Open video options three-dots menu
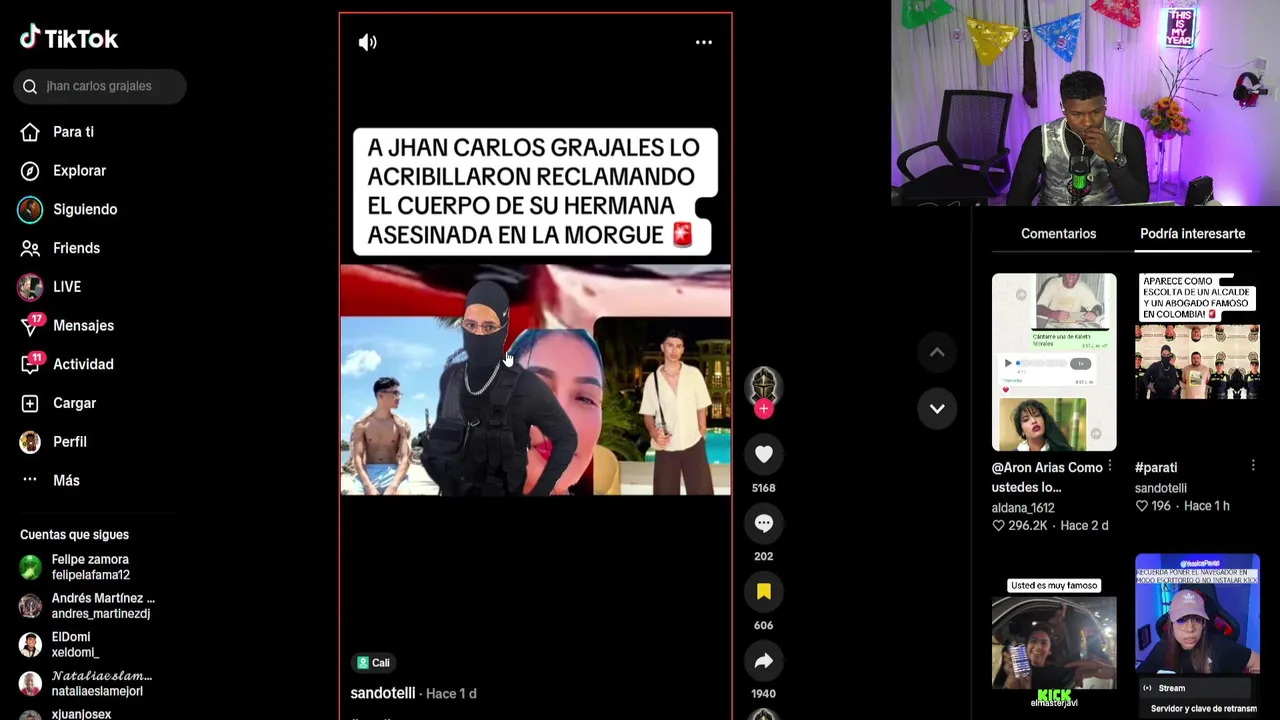 tap(704, 42)
